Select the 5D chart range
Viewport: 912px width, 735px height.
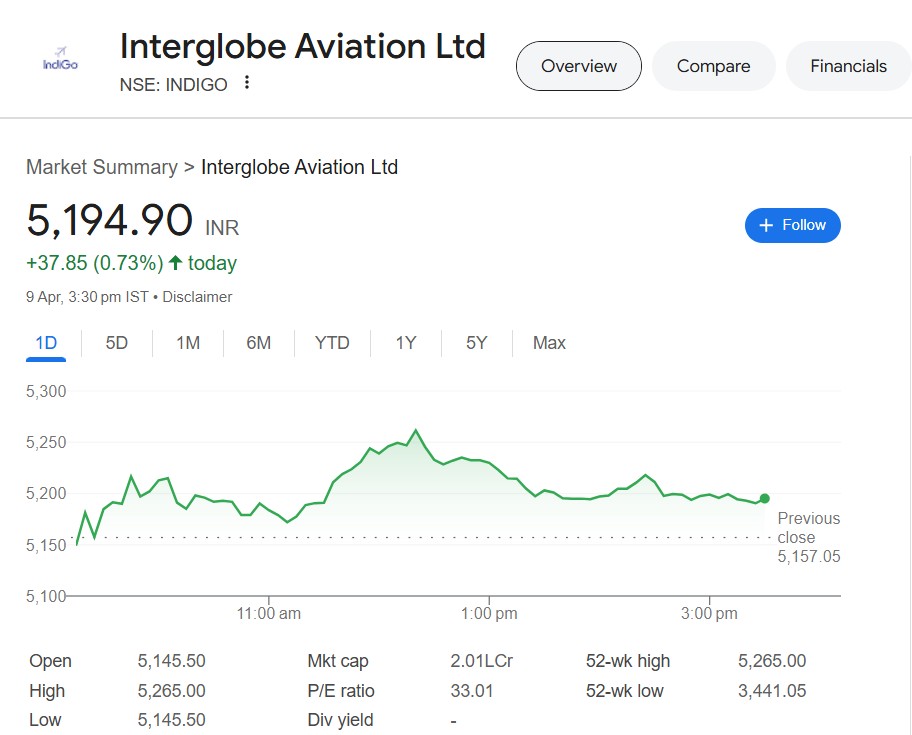[117, 343]
